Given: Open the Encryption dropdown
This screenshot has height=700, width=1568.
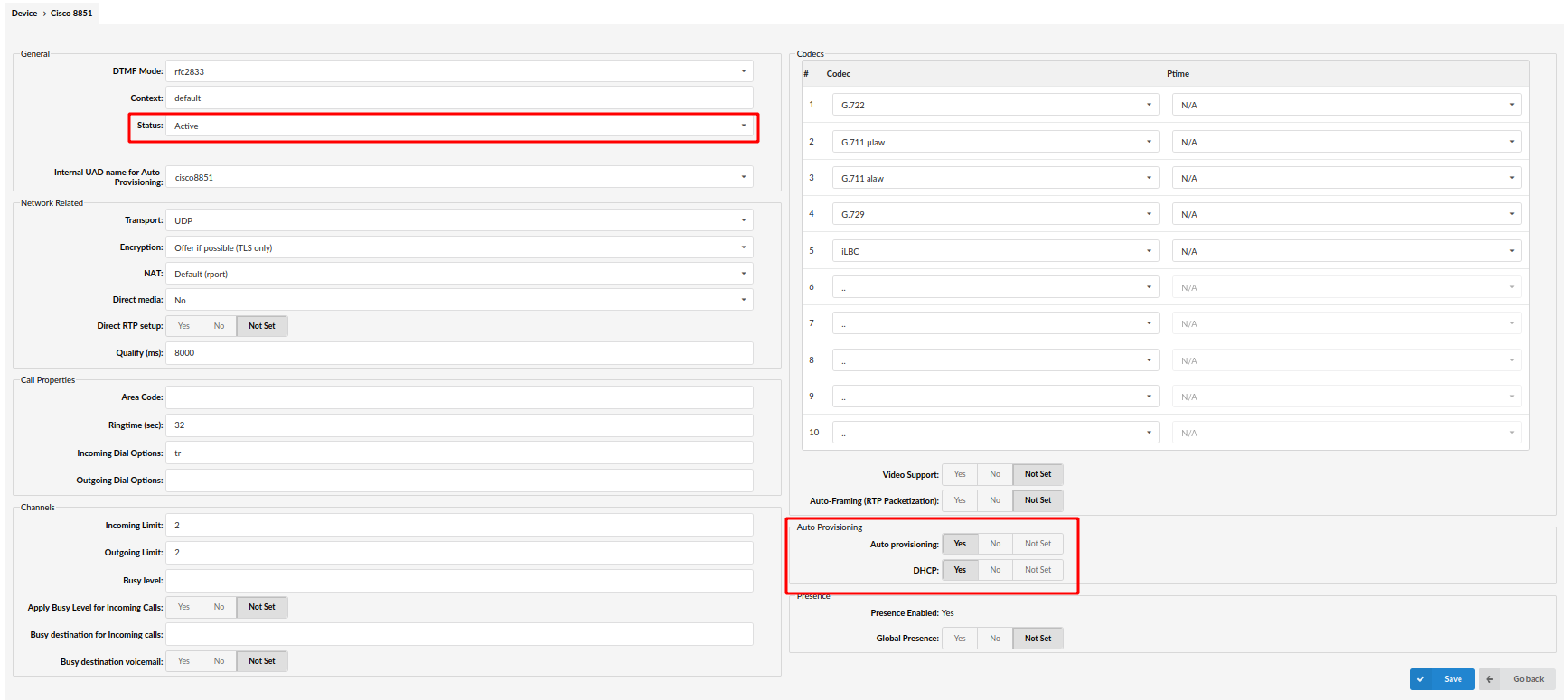Looking at the screenshot, I should point(459,247).
